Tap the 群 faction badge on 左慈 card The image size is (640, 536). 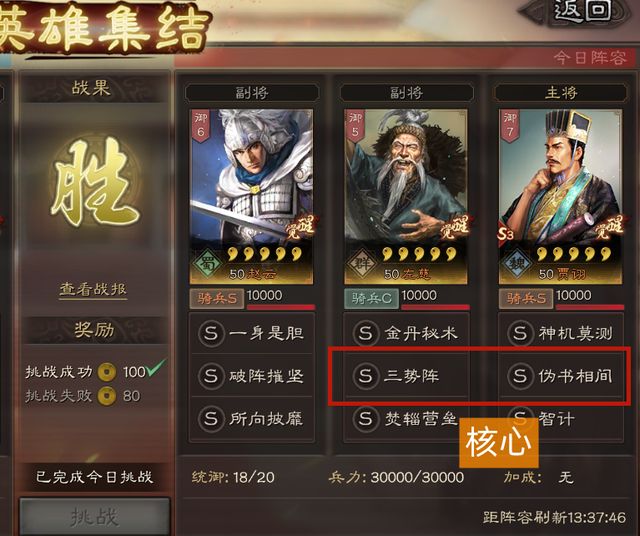click(362, 263)
